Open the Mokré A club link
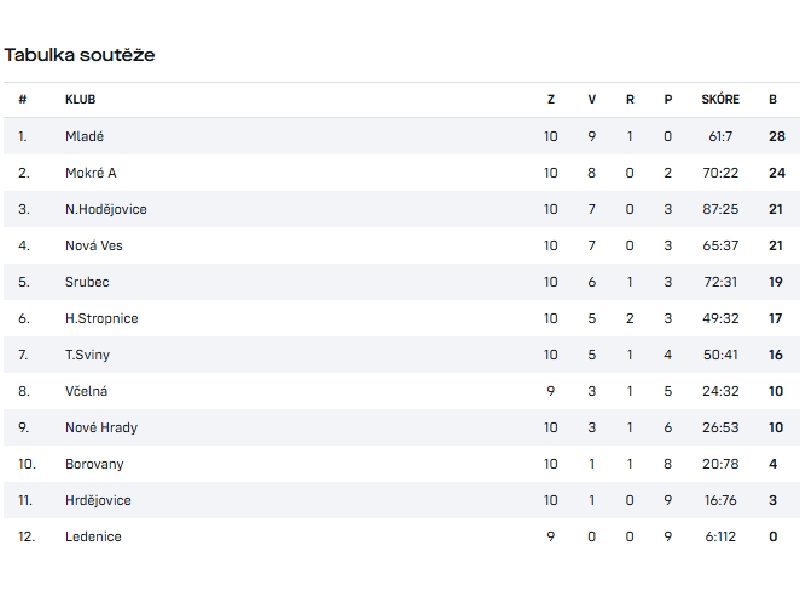 (91, 173)
